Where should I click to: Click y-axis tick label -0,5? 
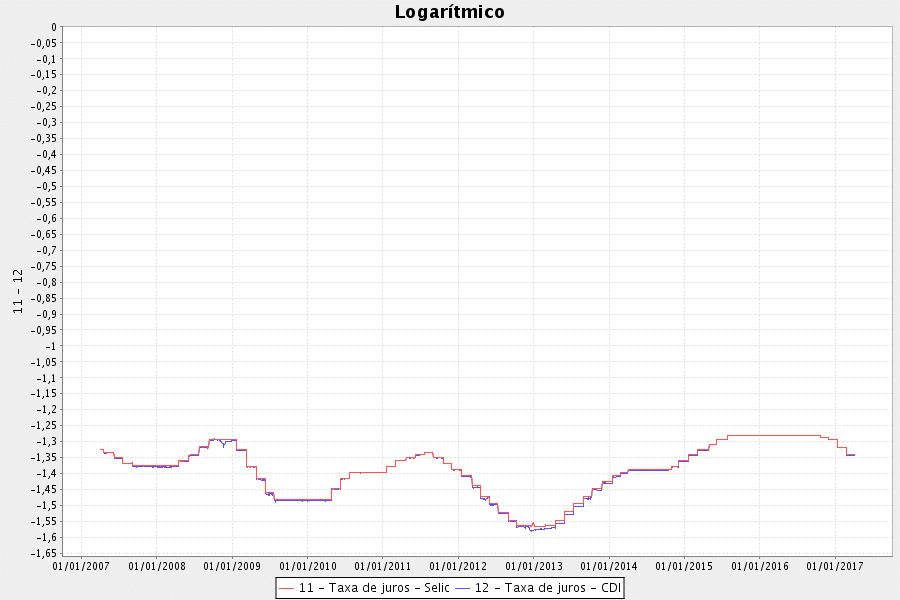46,187
